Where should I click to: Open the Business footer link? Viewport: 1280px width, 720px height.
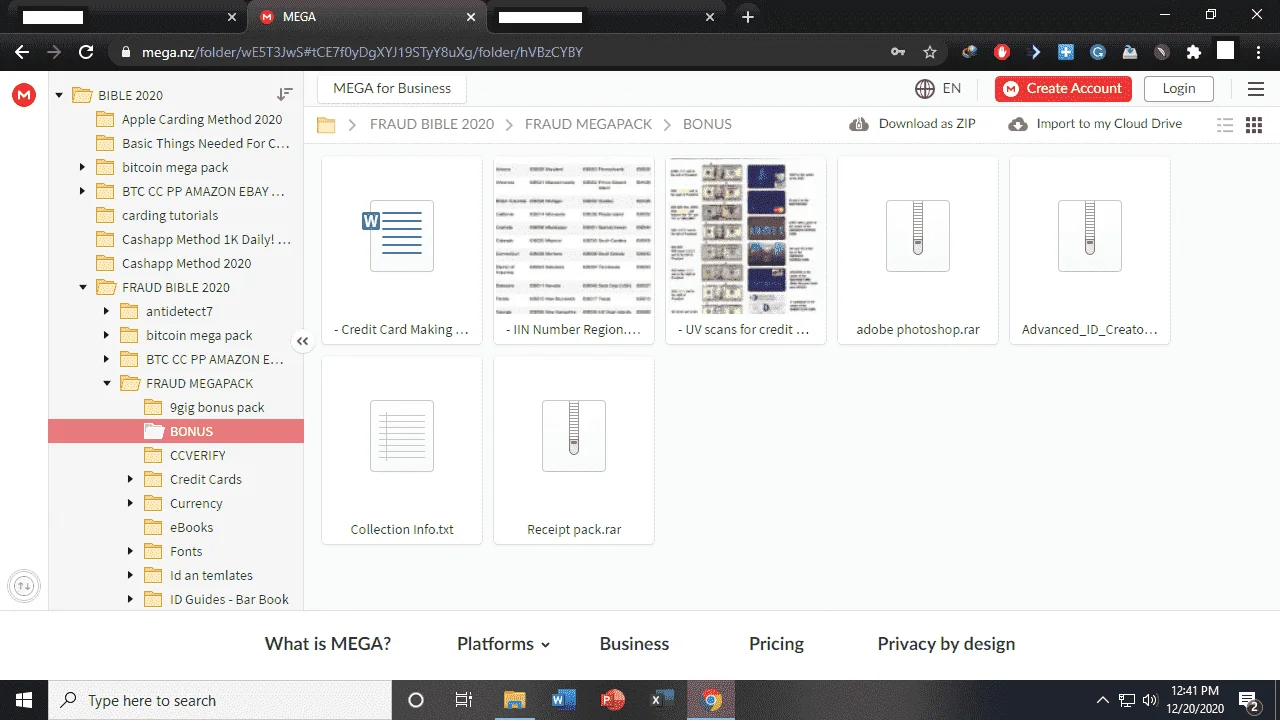pos(634,644)
